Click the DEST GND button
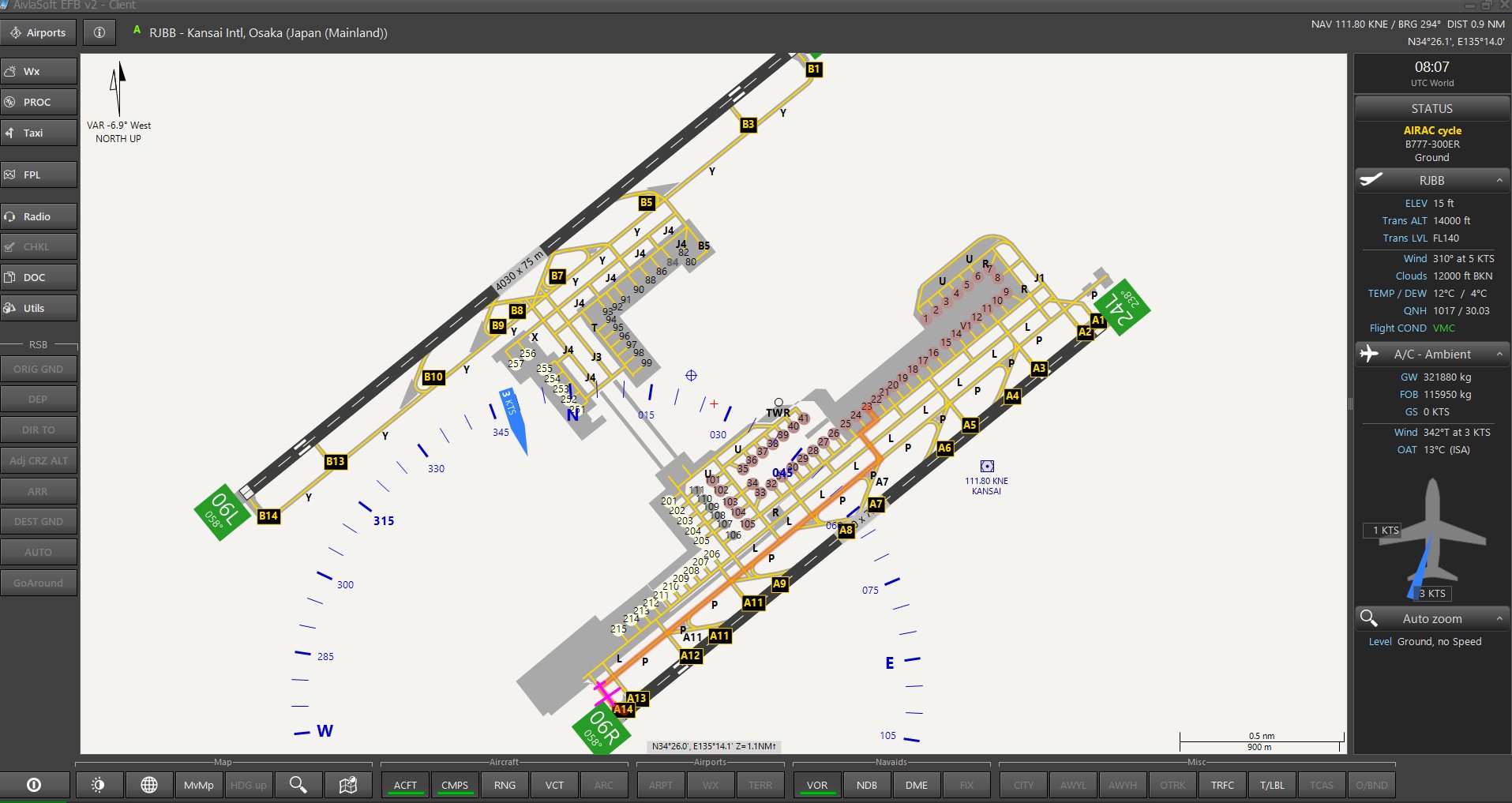 point(39,521)
